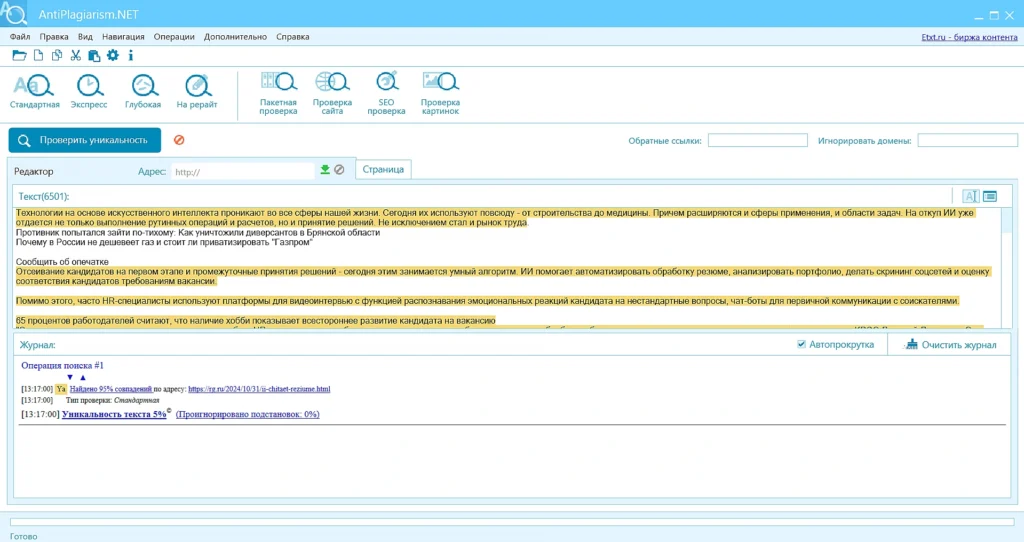The height and width of the screenshot is (542, 1024).
Task: Select the Редактор tab
Action: pyautogui.click(x=34, y=171)
